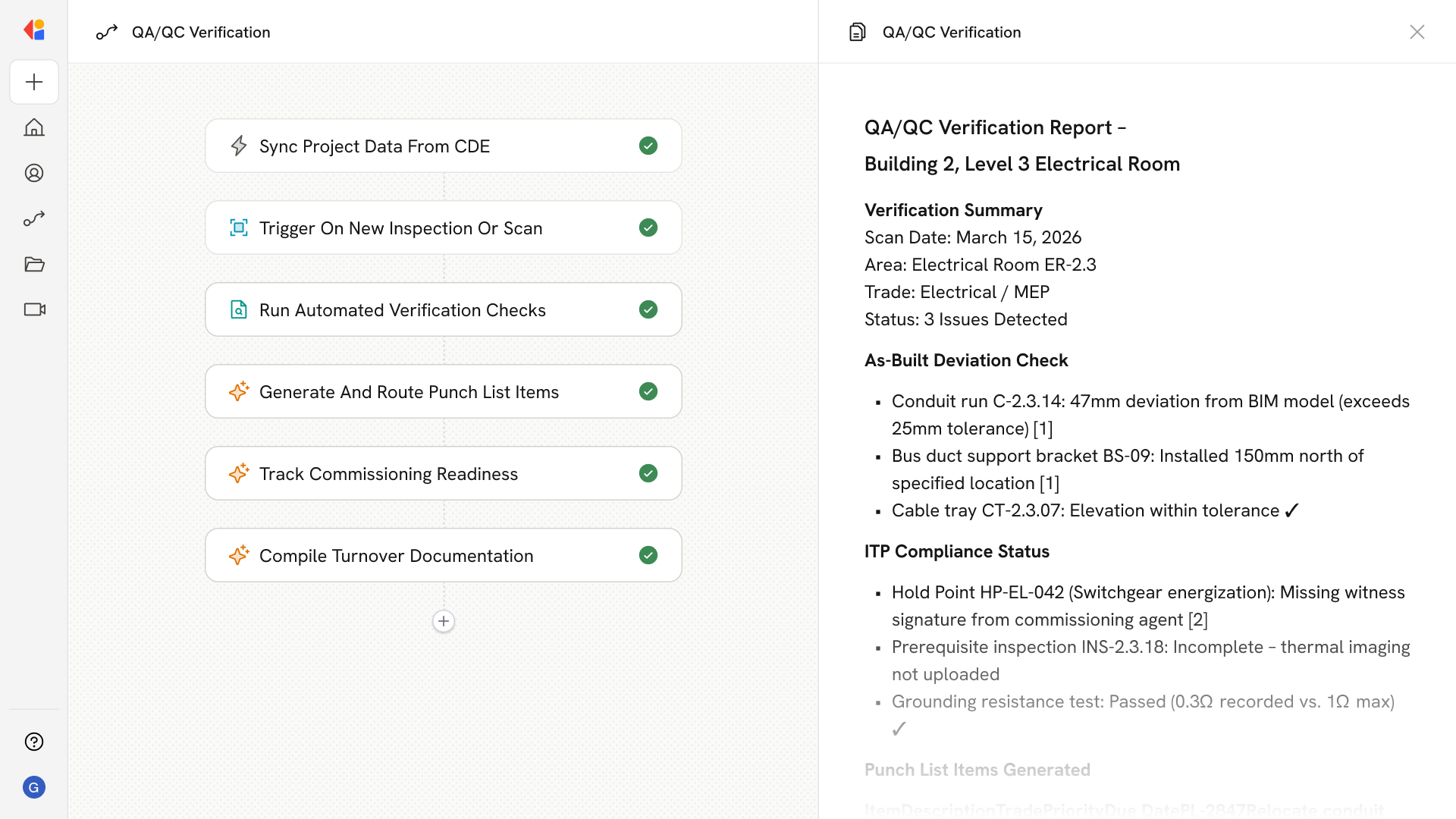Click the report document icon in panel header
1456x819 pixels.
pos(857,32)
